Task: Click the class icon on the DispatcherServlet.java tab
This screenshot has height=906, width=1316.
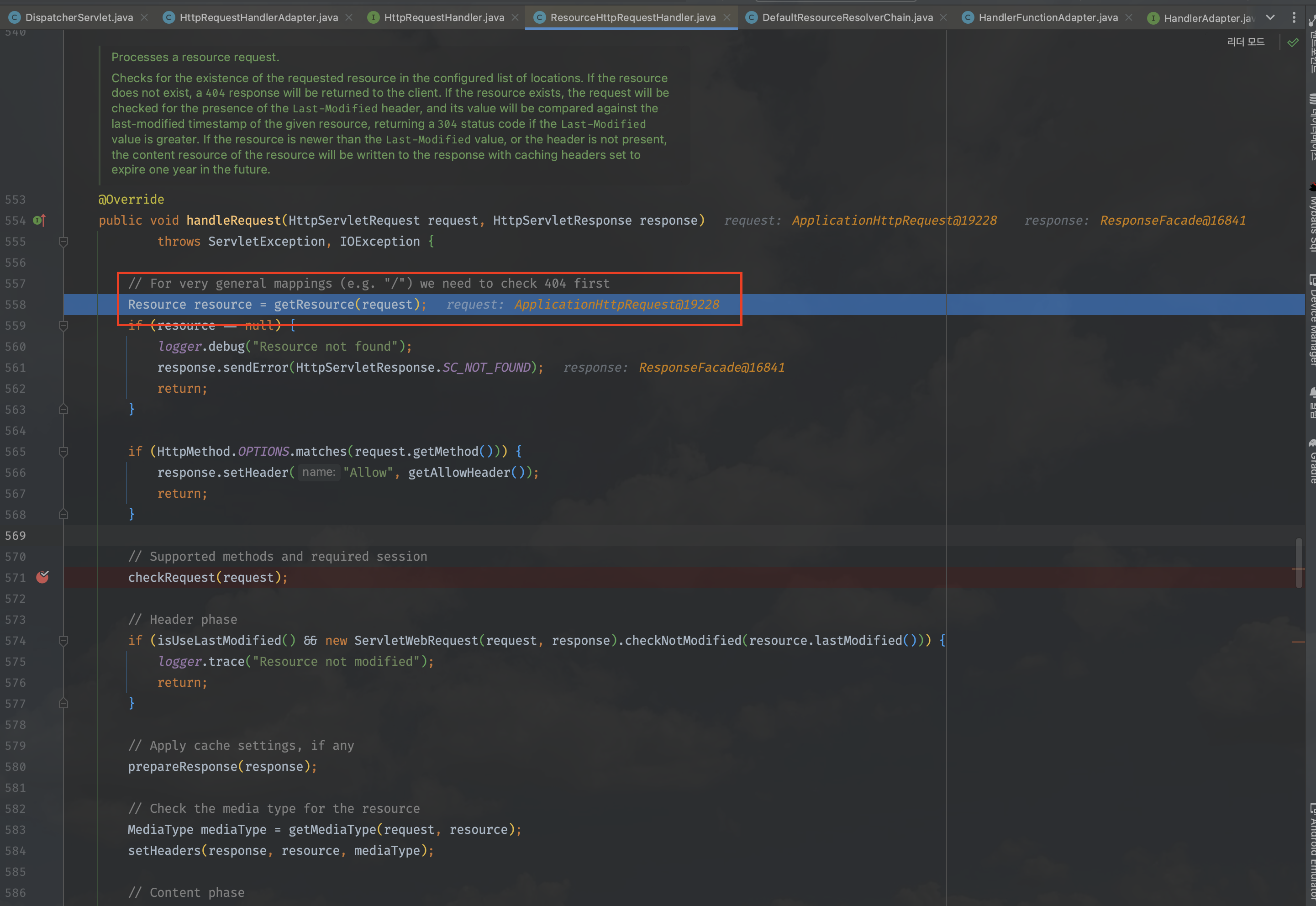Action: tap(15, 18)
